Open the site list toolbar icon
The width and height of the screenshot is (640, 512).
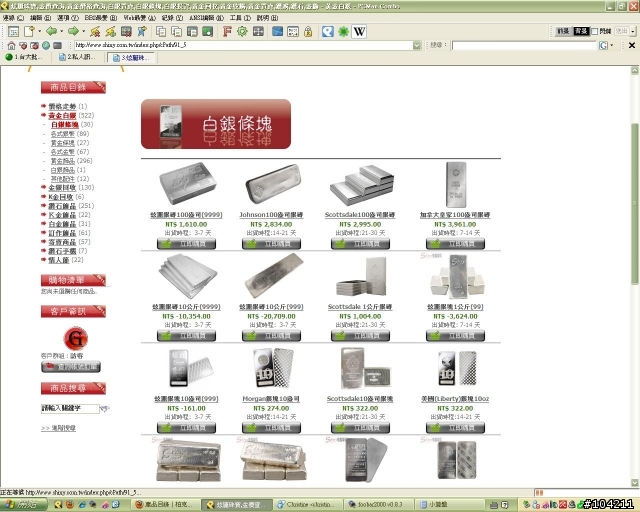[13, 31]
